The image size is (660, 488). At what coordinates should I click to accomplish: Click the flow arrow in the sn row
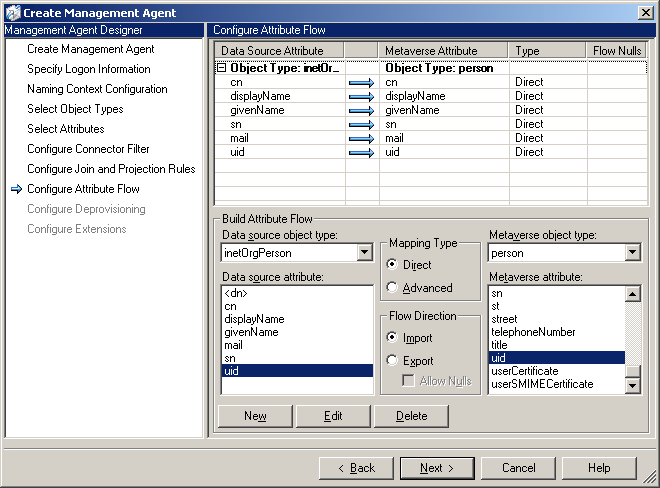[362, 125]
